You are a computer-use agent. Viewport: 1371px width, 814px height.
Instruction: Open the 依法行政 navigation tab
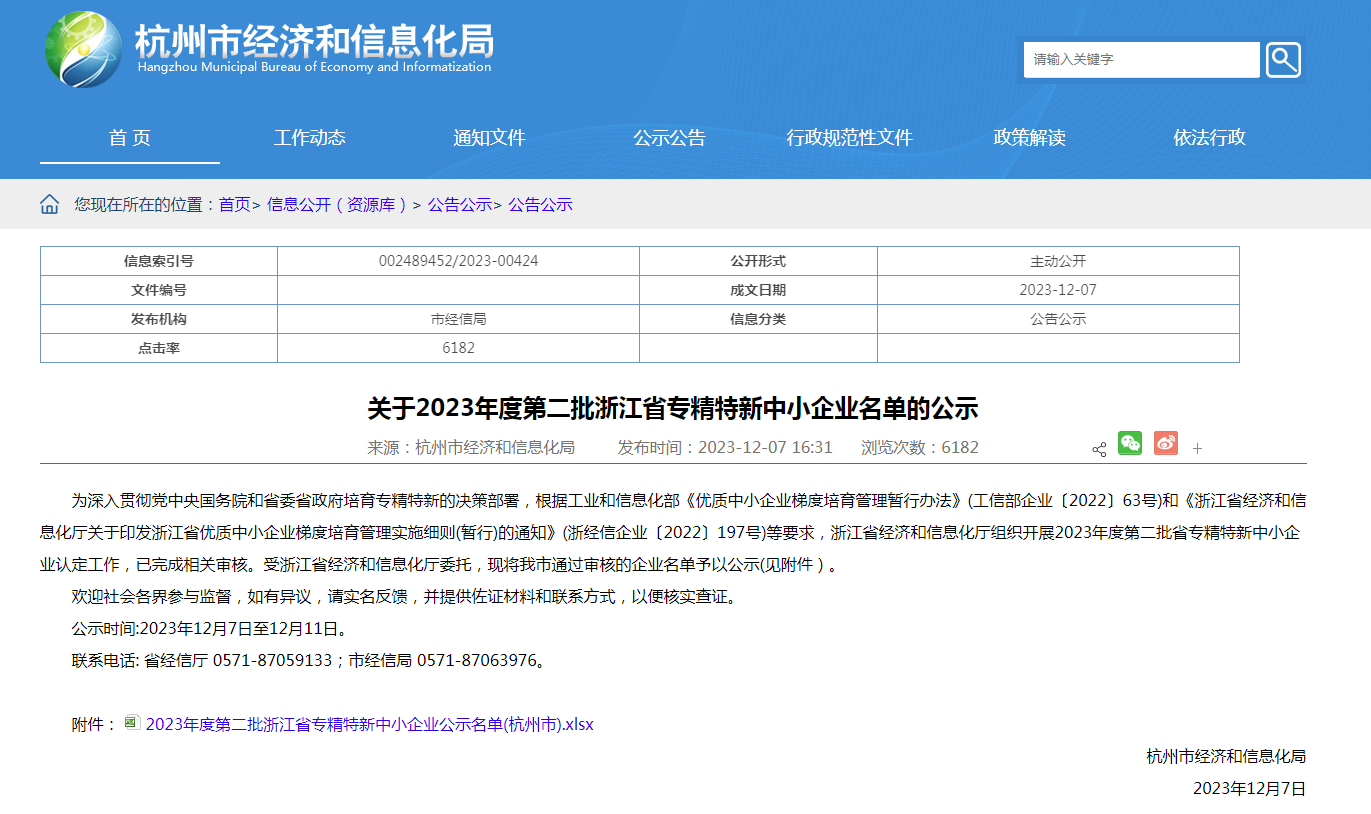(x=1209, y=138)
